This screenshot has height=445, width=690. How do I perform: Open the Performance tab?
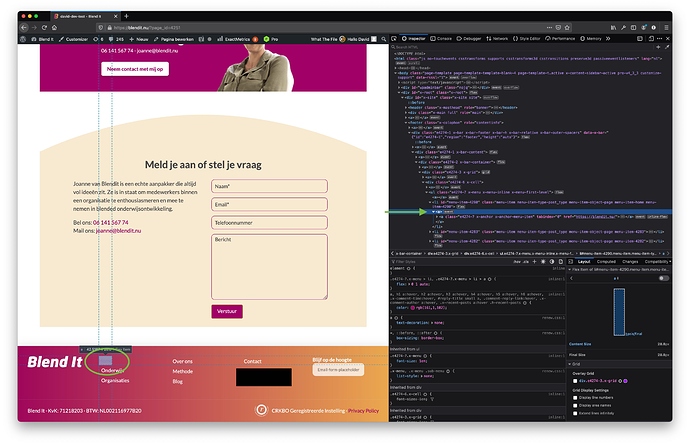click(560, 39)
